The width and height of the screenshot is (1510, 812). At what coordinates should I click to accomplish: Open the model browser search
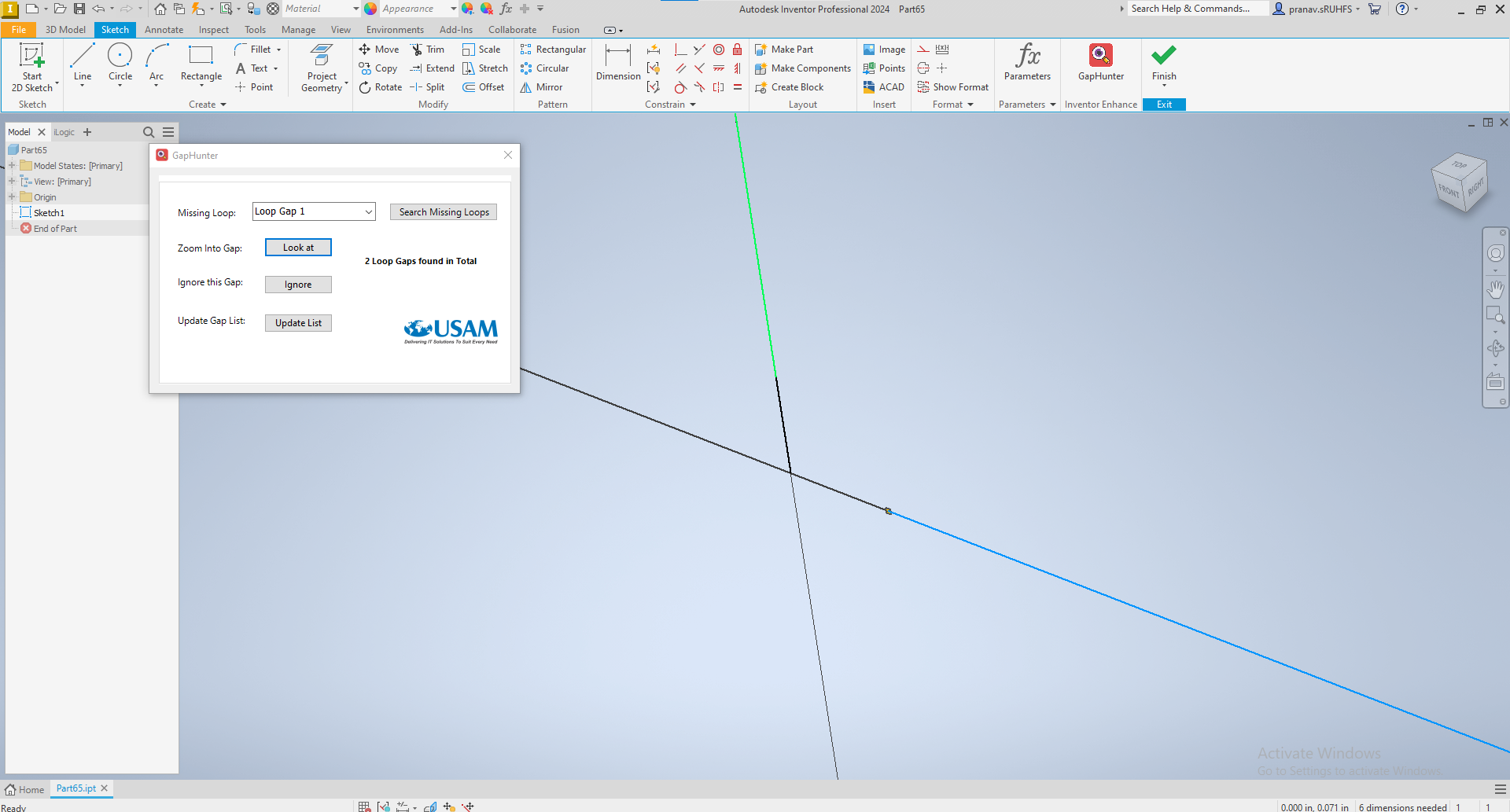[x=149, y=132]
